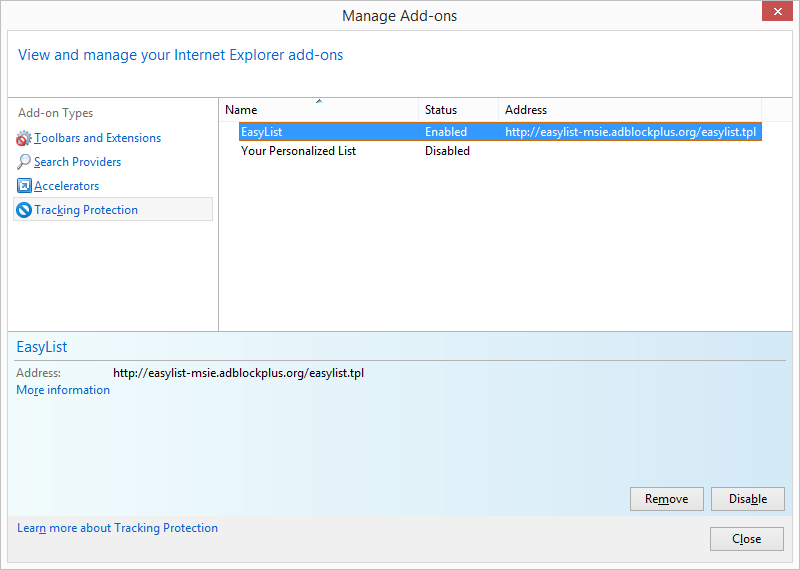This screenshot has height=570, width=800.
Task: Click the Accelerators icon in sidebar
Action: 24,186
